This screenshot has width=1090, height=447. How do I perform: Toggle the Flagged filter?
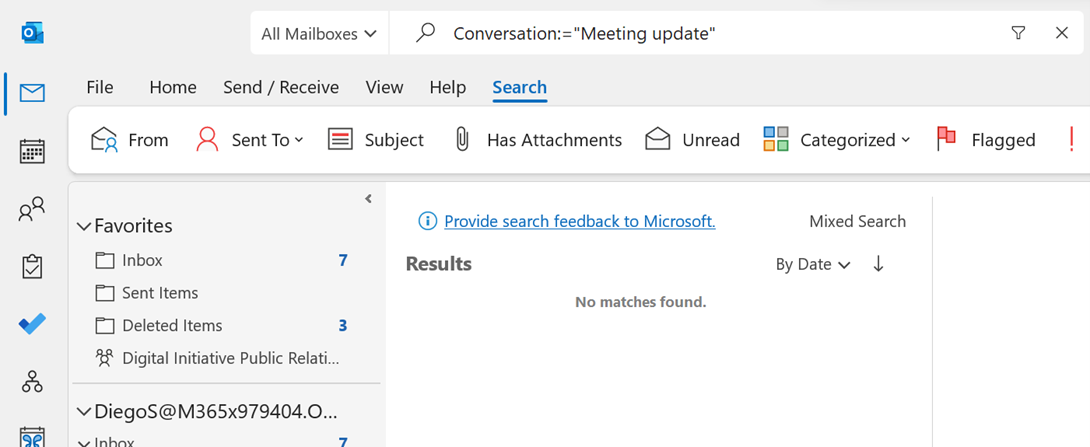point(986,140)
